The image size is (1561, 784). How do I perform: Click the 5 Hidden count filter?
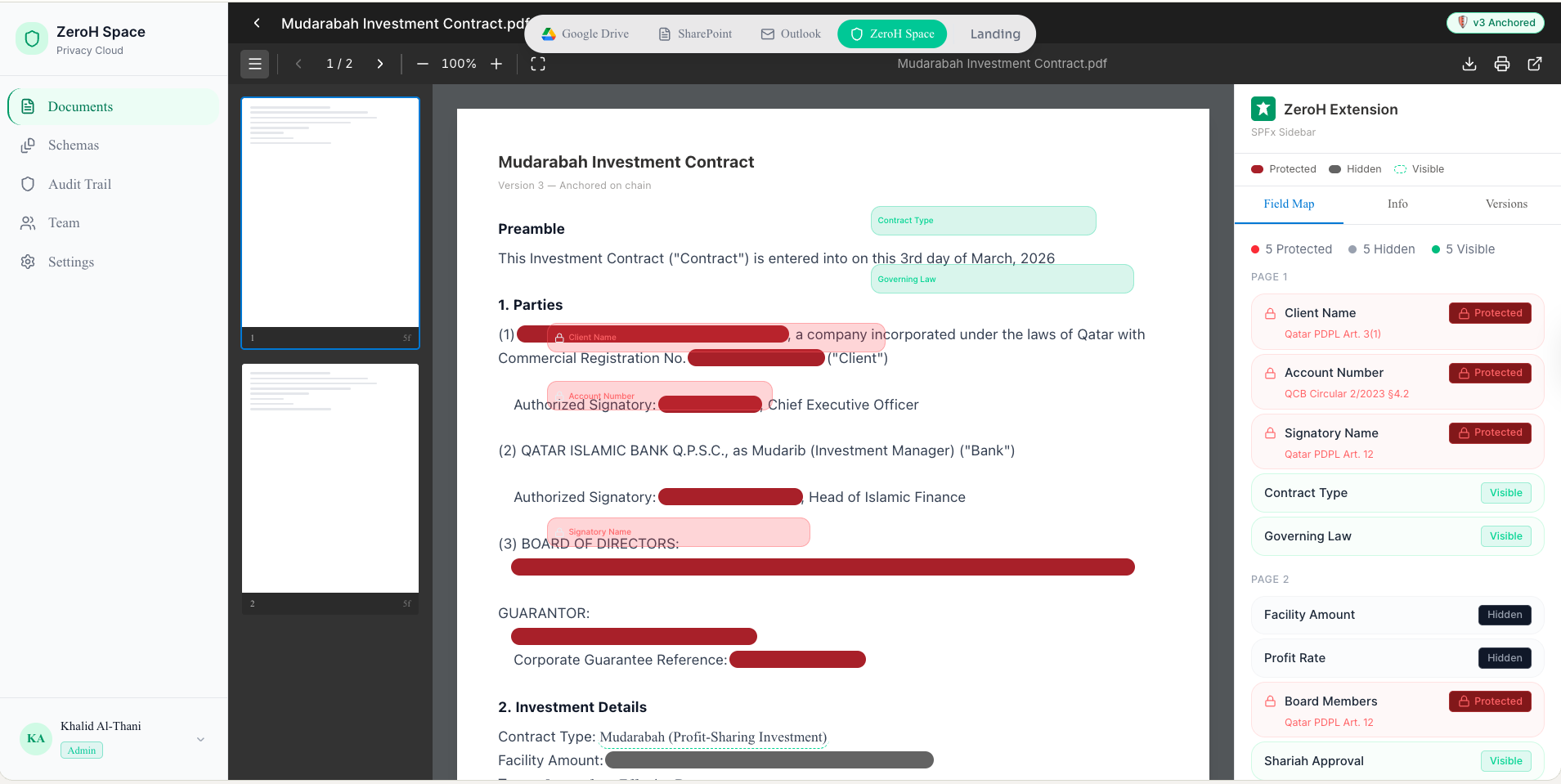1381,249
